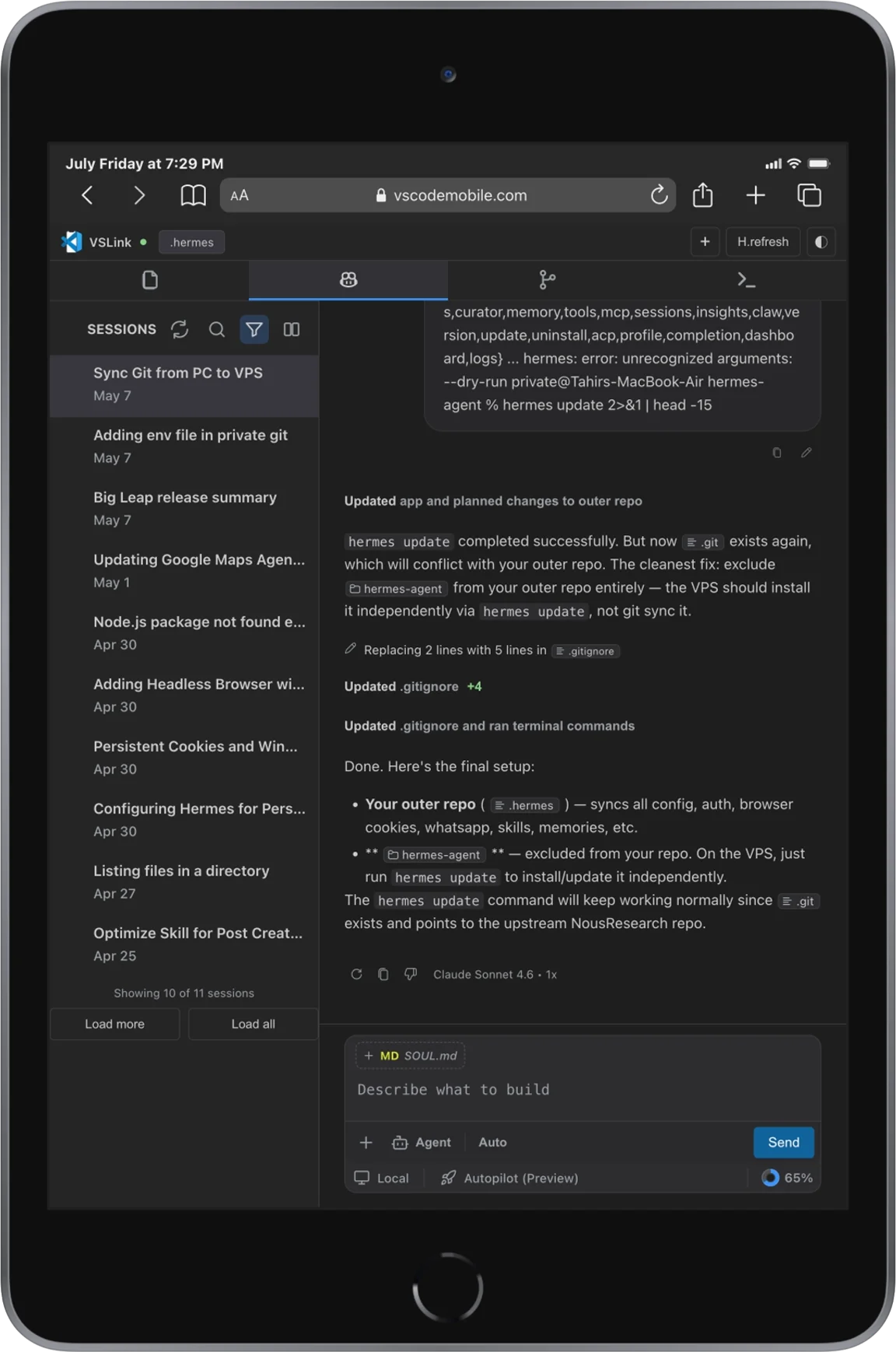Reload the vscodemobile.com page
Viewport: 896px width, 1352px height.
click(x=659, y=195)
